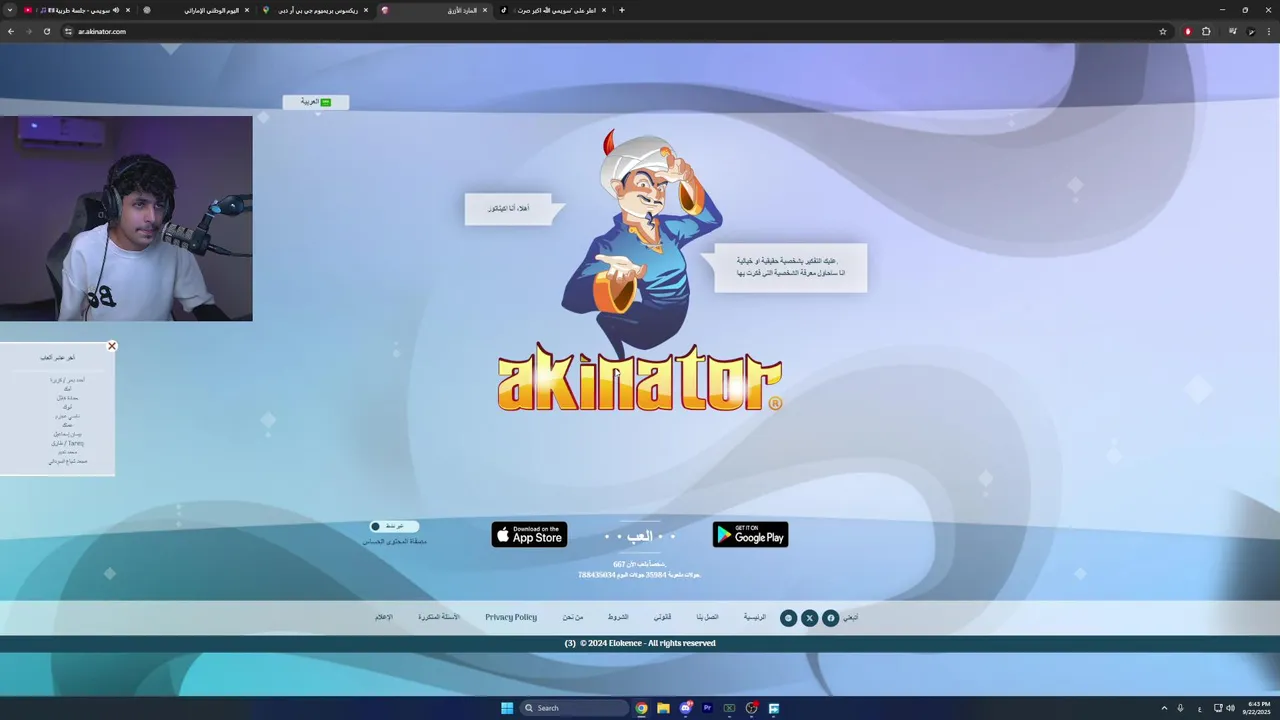This screenshot has height=720, width=1280.
Task: Click the browser back arrow
Action: tap(11, 31)
